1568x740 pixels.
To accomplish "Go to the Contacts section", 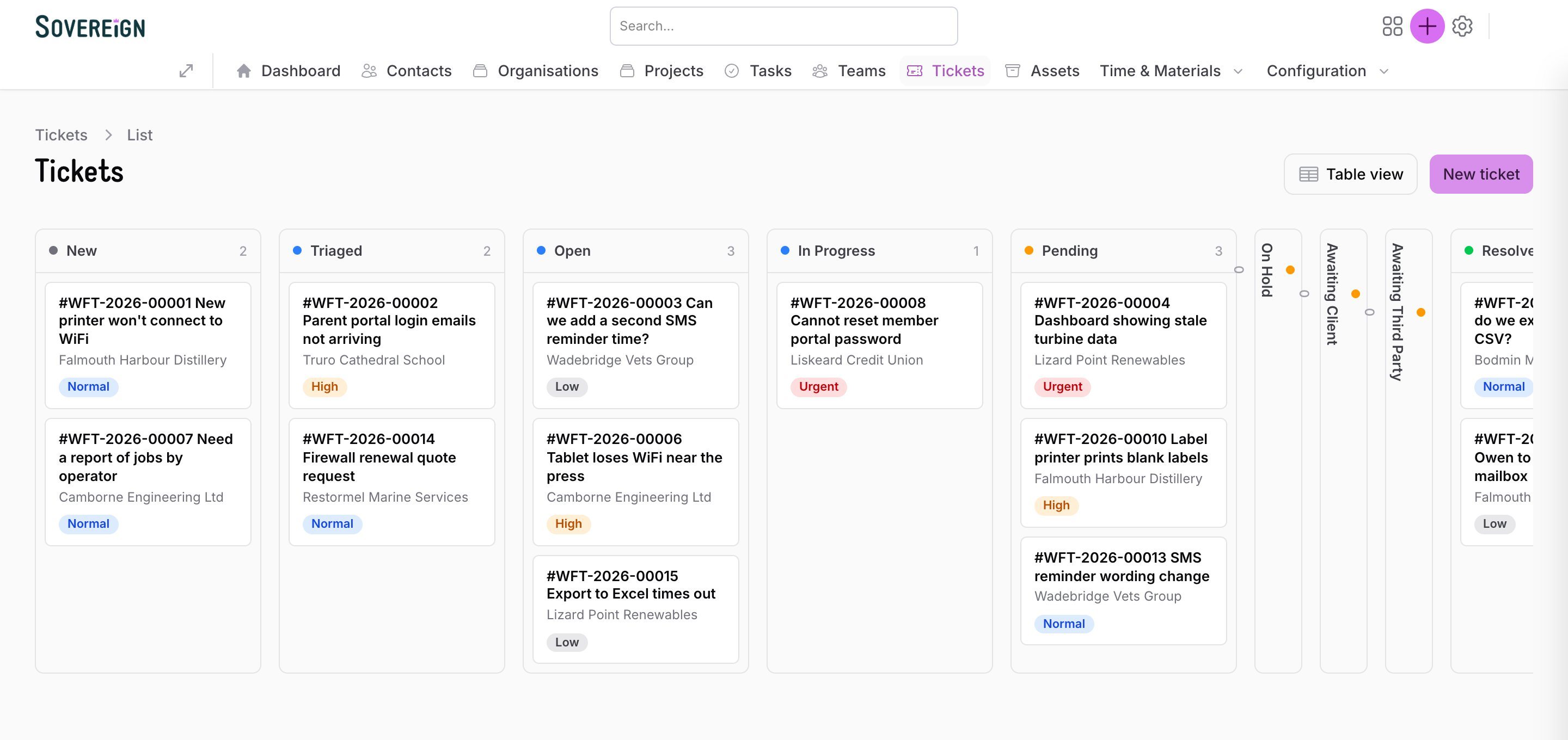I will pyautogui.click(x=406, y=71).
